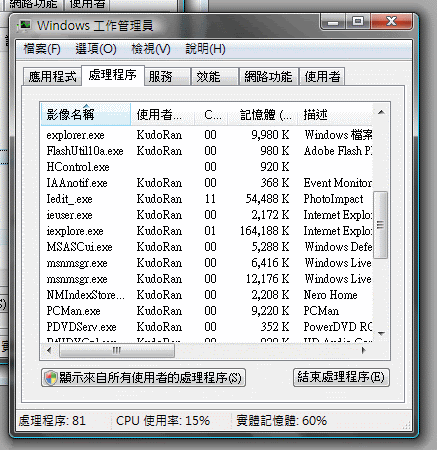Sort by 記憶體 column header
The width and height of the screenshot is (437, 450).
point(265,115)
